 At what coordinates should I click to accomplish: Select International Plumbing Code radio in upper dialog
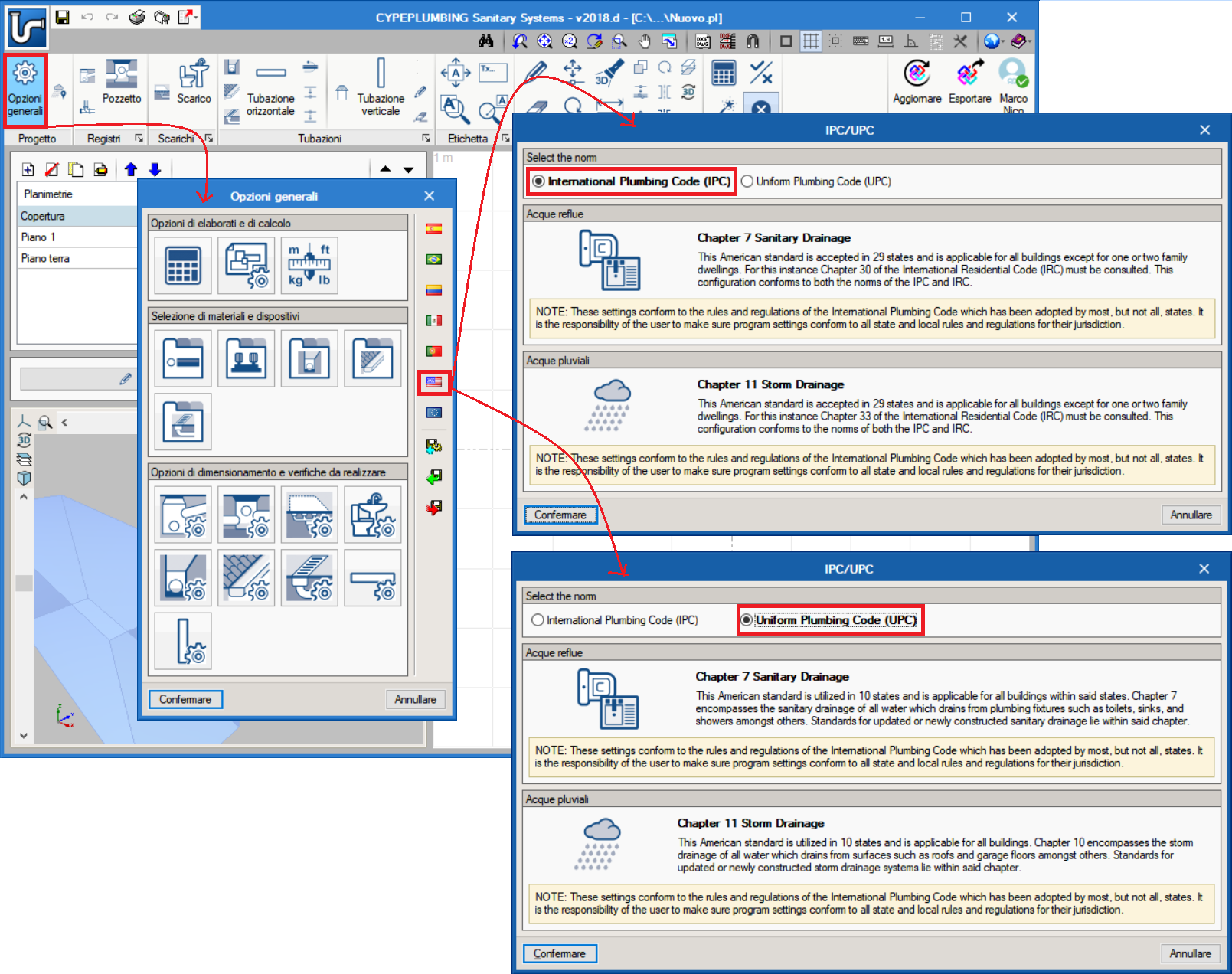[x=538, y=181]
